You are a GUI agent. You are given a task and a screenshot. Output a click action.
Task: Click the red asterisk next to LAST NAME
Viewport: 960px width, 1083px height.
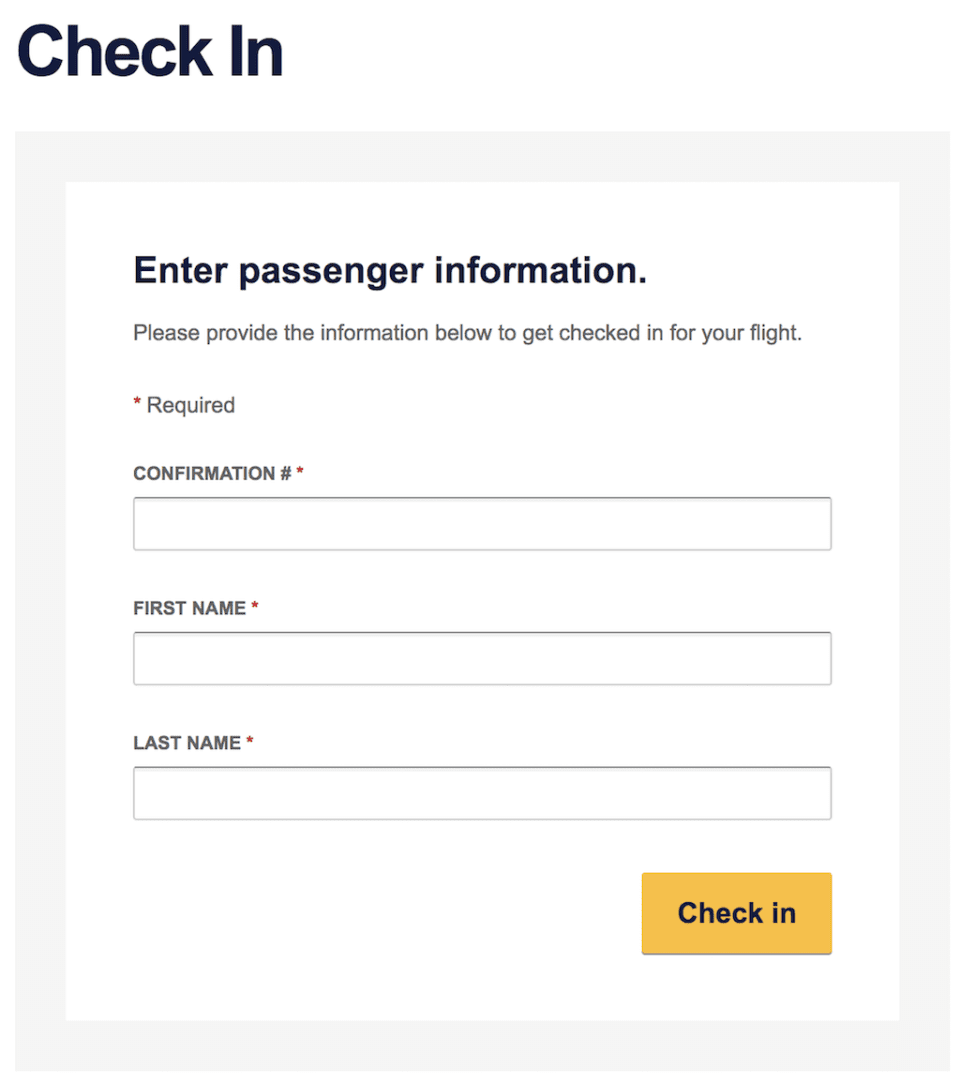pos(250,742)
